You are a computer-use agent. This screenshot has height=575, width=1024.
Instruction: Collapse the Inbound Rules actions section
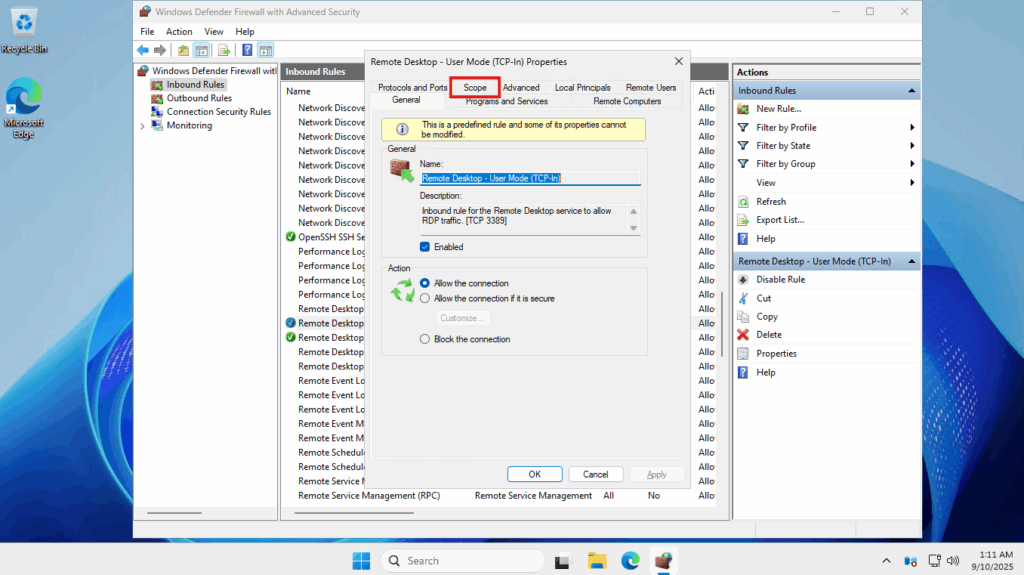click(x=912, y=91)
